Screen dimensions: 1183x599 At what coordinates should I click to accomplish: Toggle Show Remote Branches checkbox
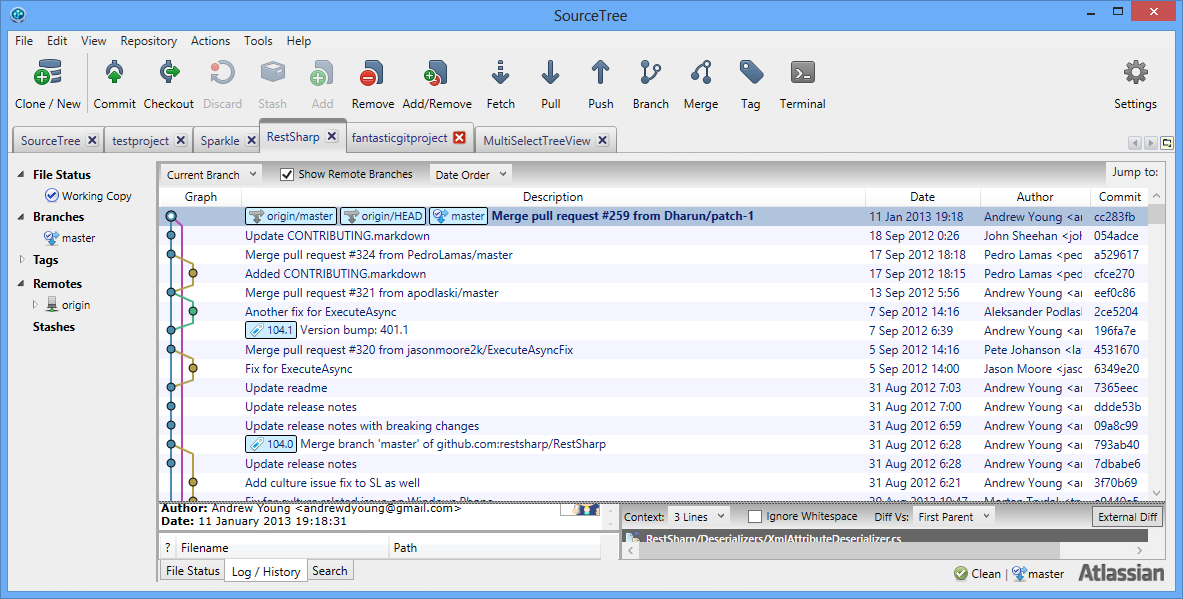pos(287,174)
